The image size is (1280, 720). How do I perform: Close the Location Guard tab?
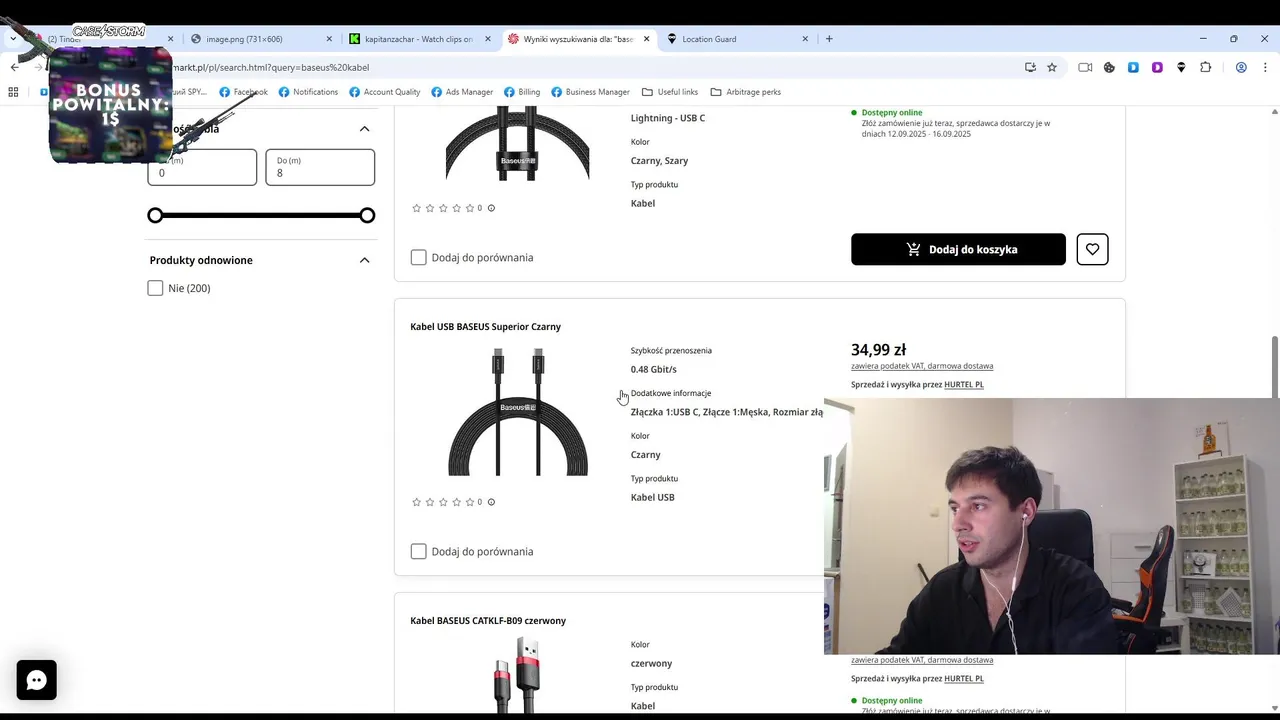click(x=805, y=39)
